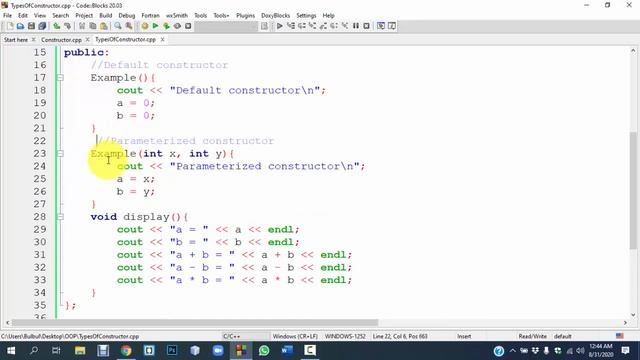This screenshot has height=360, width=640.
Task: Close the Constructor.cpp tab
Action: (x=87, y=40)
